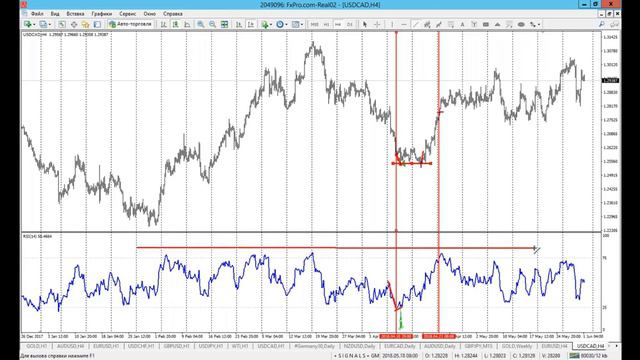
Task: Select the Trendline drawing tool
Action: coord(416,24)
